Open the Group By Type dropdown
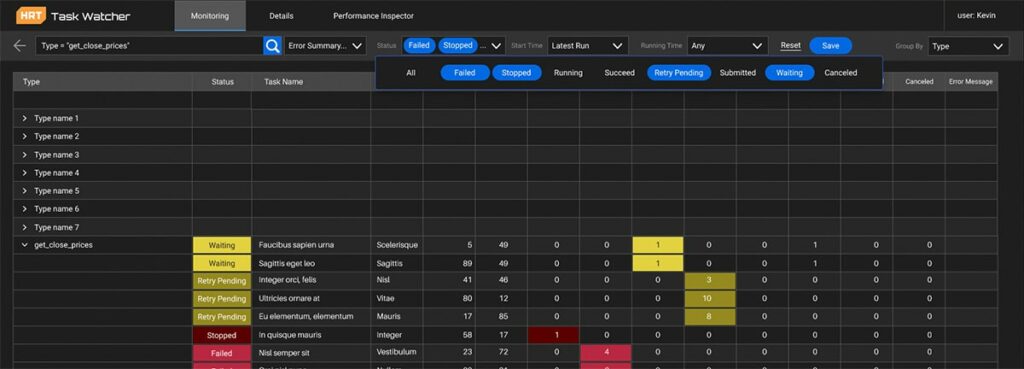The height and width of the screenshot is (369, 1024). 968,46
